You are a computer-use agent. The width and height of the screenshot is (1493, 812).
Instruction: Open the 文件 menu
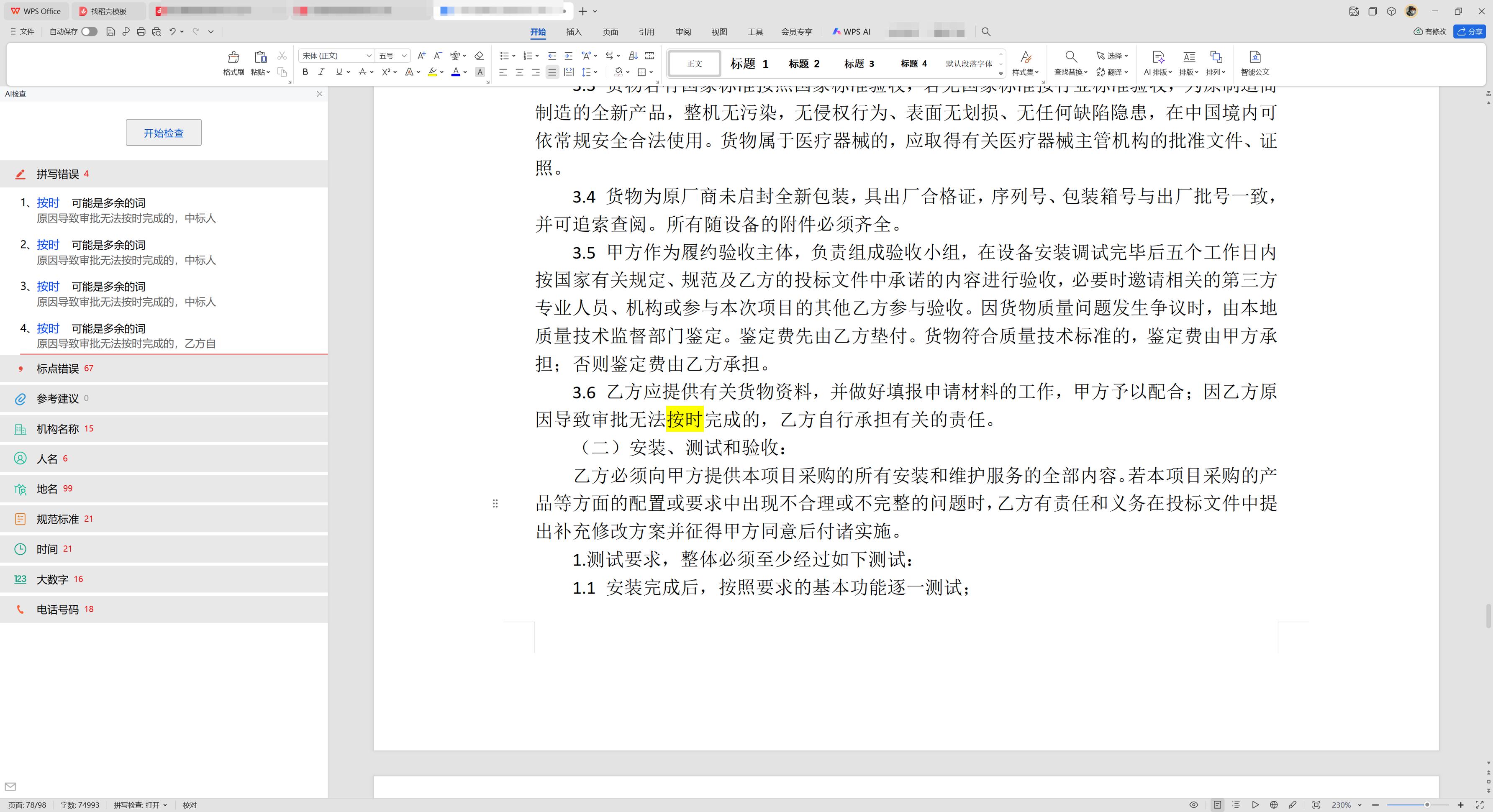point(22,32)
